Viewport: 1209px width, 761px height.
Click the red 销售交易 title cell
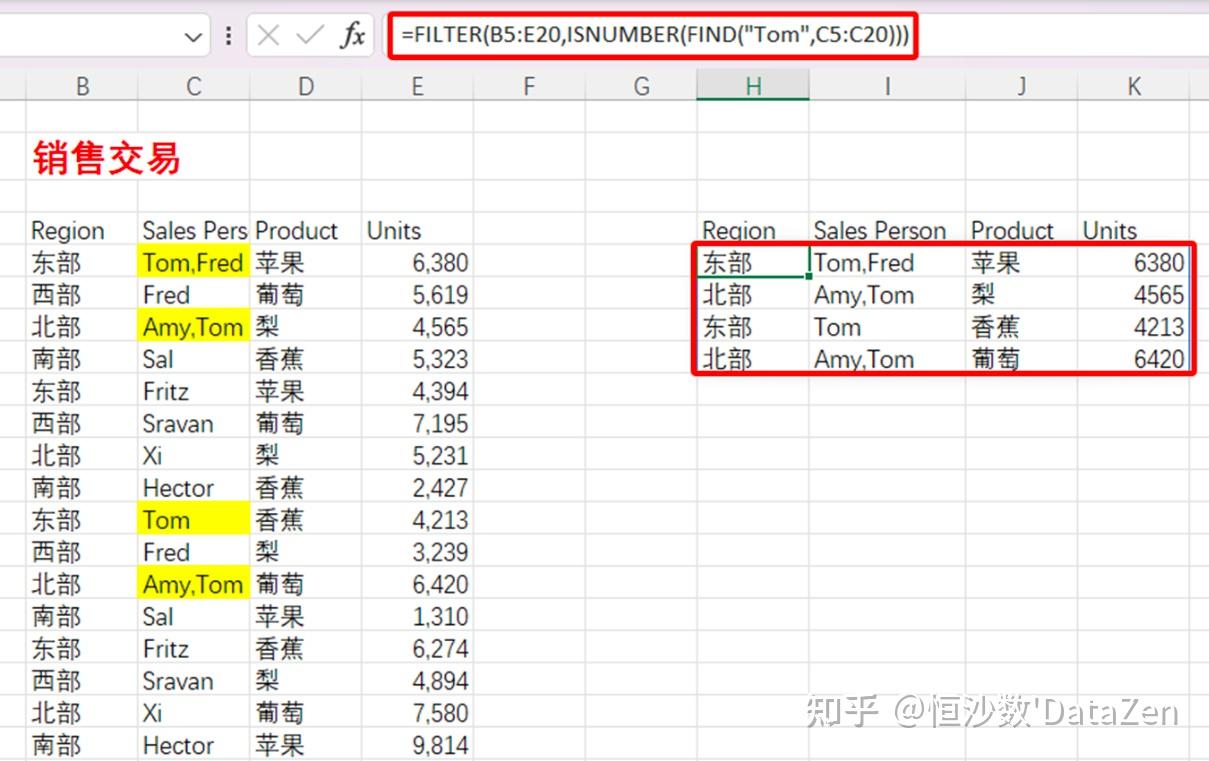point(106,158)
